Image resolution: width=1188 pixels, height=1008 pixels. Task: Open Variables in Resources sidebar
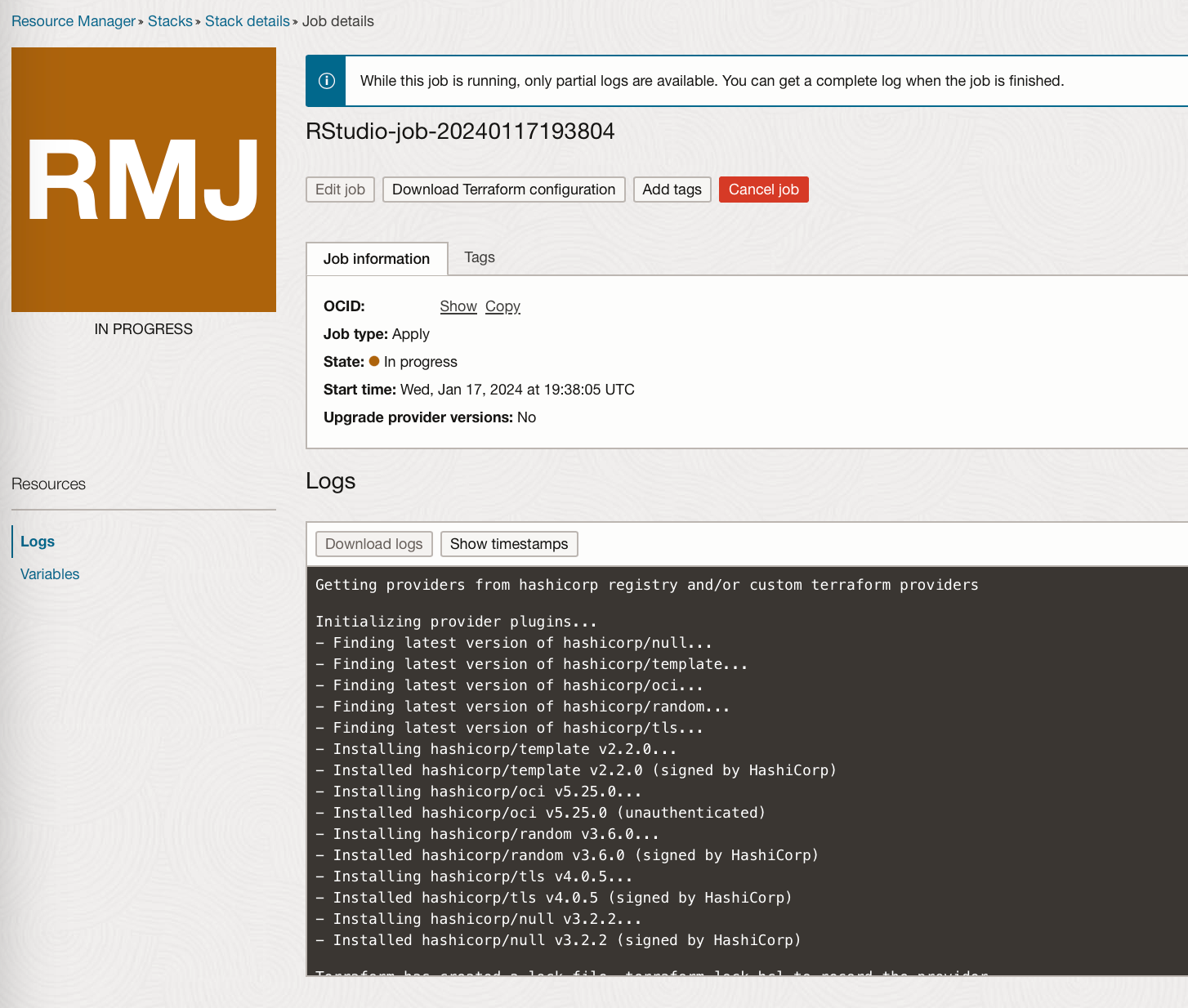click(x=50, y=574)
